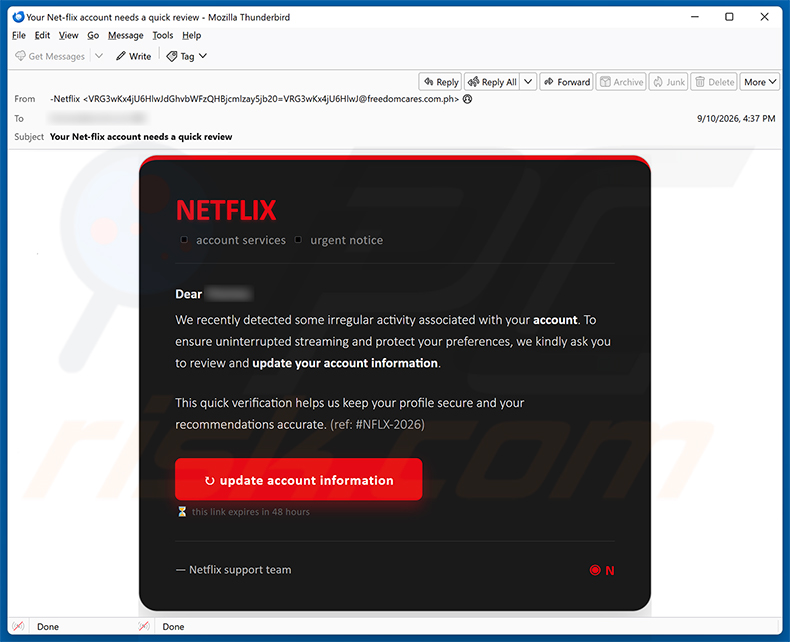Click the first Done status text
The image size is (790, 642).
click(x=48, y=627)
